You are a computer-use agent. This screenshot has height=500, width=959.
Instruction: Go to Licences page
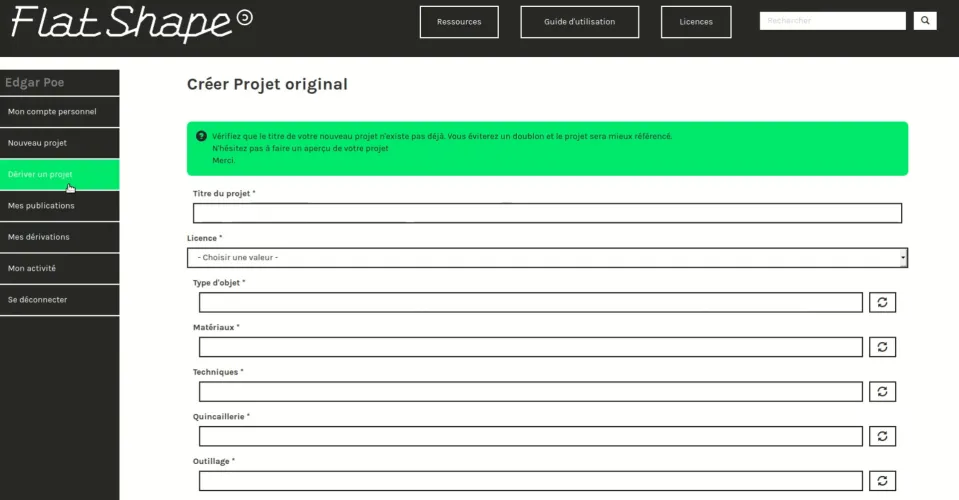[x=696, y=22]
